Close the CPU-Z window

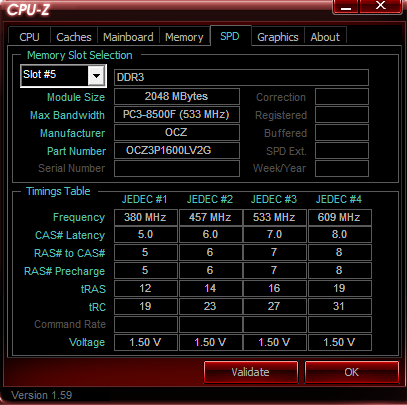pos(380,7)
